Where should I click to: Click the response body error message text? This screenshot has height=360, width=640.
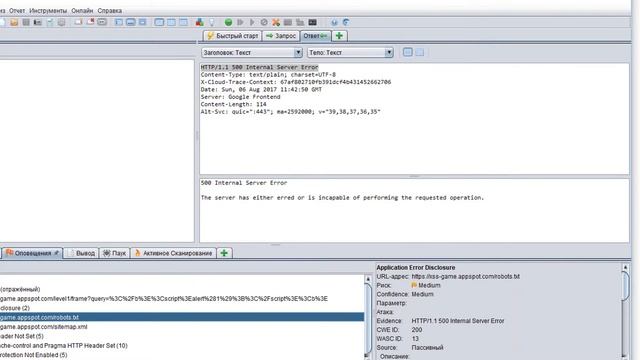pos(342,198)
